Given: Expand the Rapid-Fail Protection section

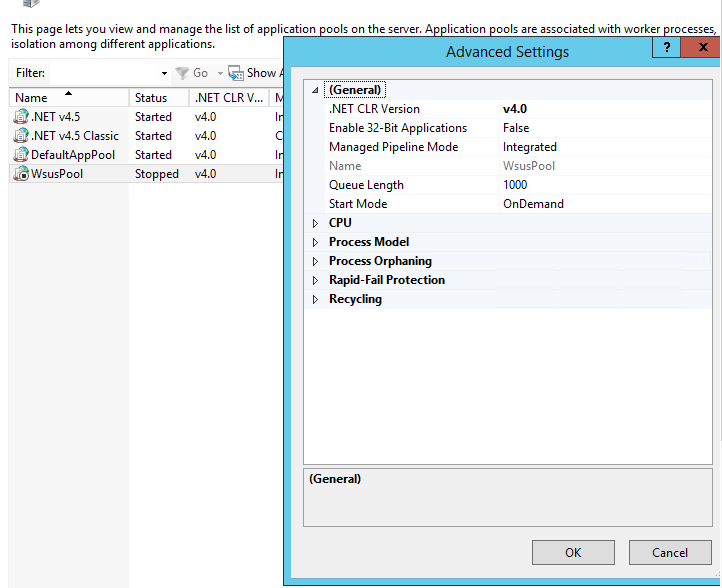Looking at the screenshot, I should (315, 280).
